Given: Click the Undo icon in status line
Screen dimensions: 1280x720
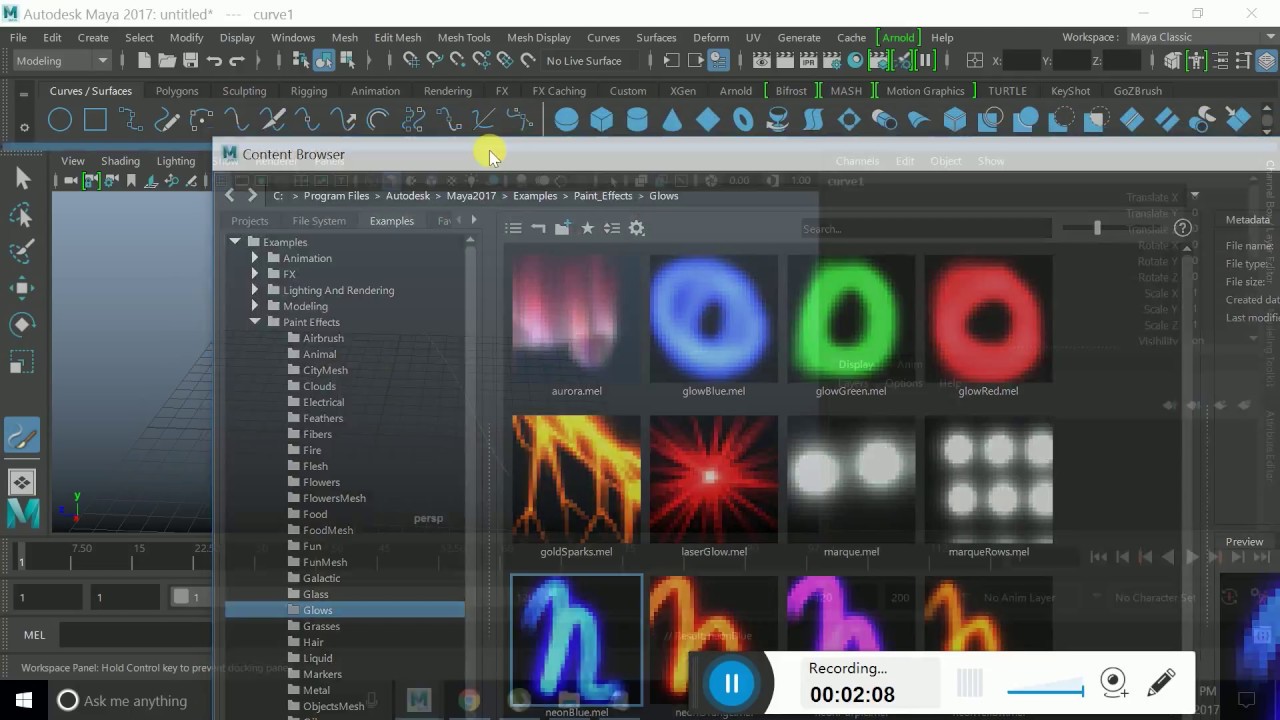Looking at the screenshot, I should coord(214,61).
